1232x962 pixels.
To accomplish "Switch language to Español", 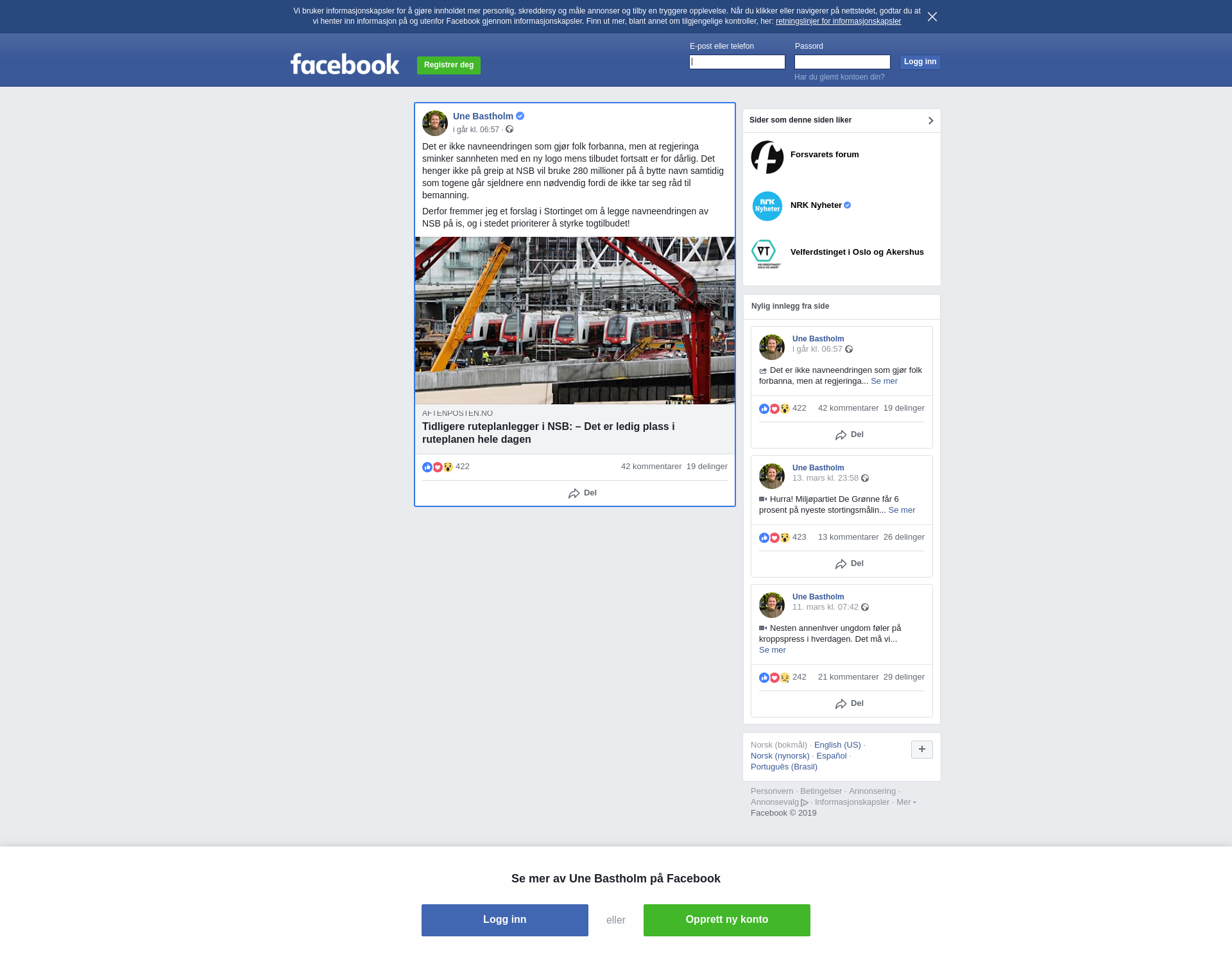I will pyautogui.click(x=832, y=756).
